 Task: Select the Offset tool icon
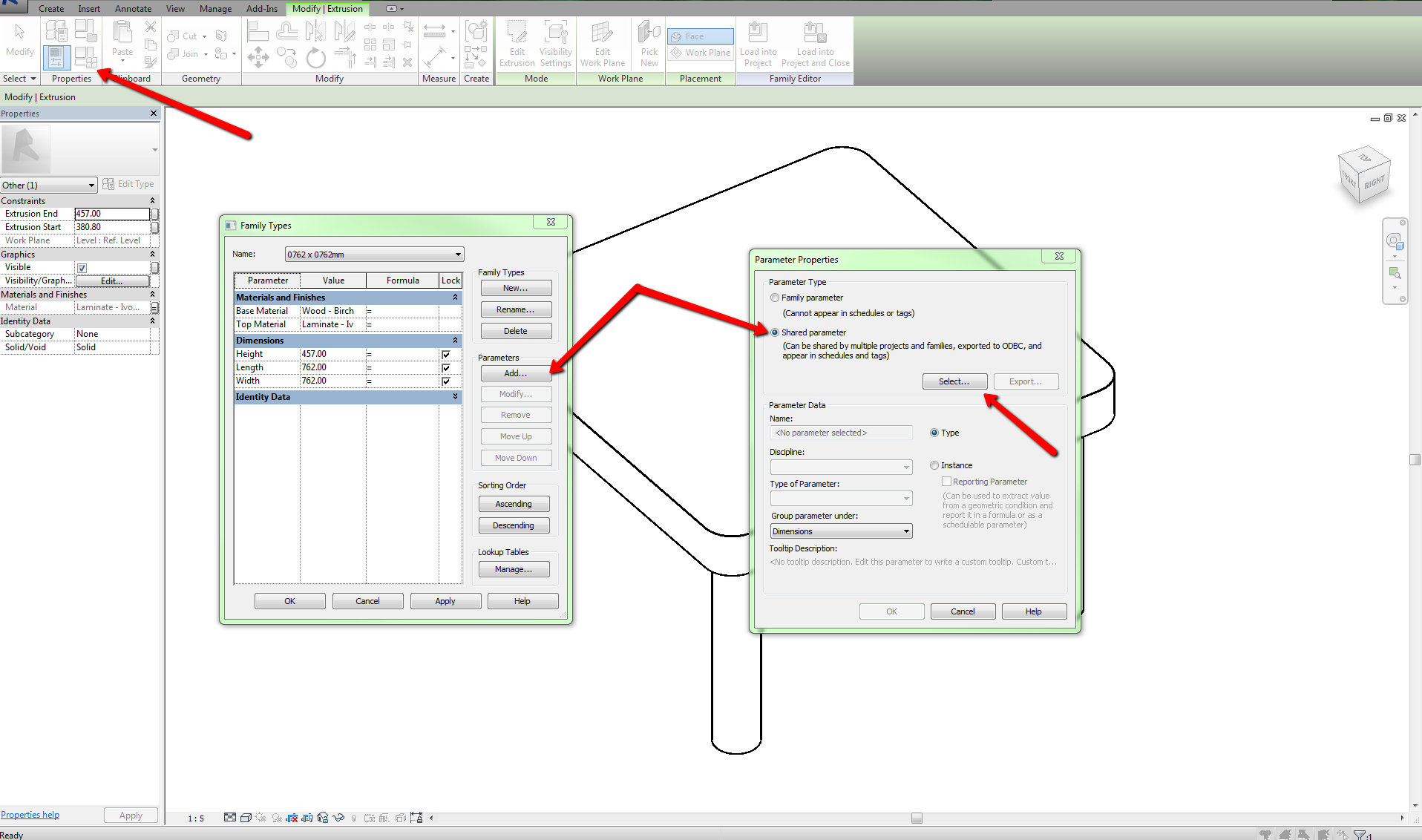(286, 31)
